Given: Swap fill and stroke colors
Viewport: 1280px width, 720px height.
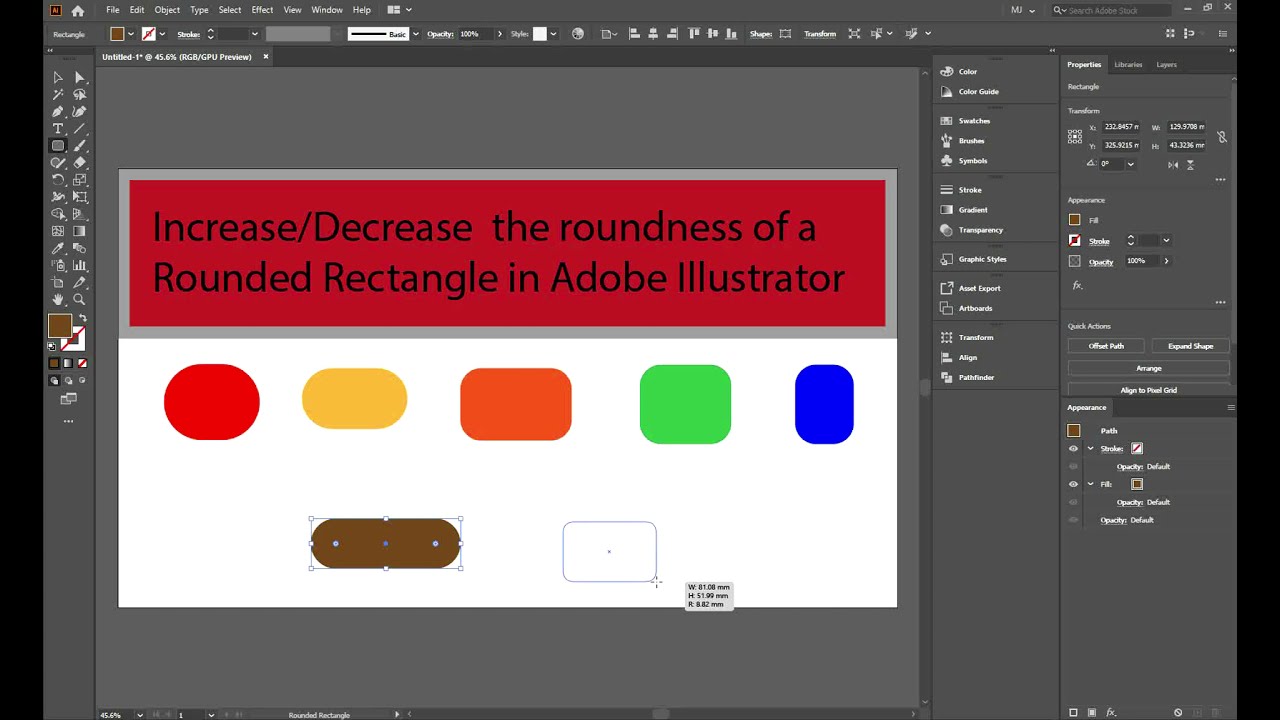Looking at the screenshot, I should pyautogui.click(x=82, y=319).
